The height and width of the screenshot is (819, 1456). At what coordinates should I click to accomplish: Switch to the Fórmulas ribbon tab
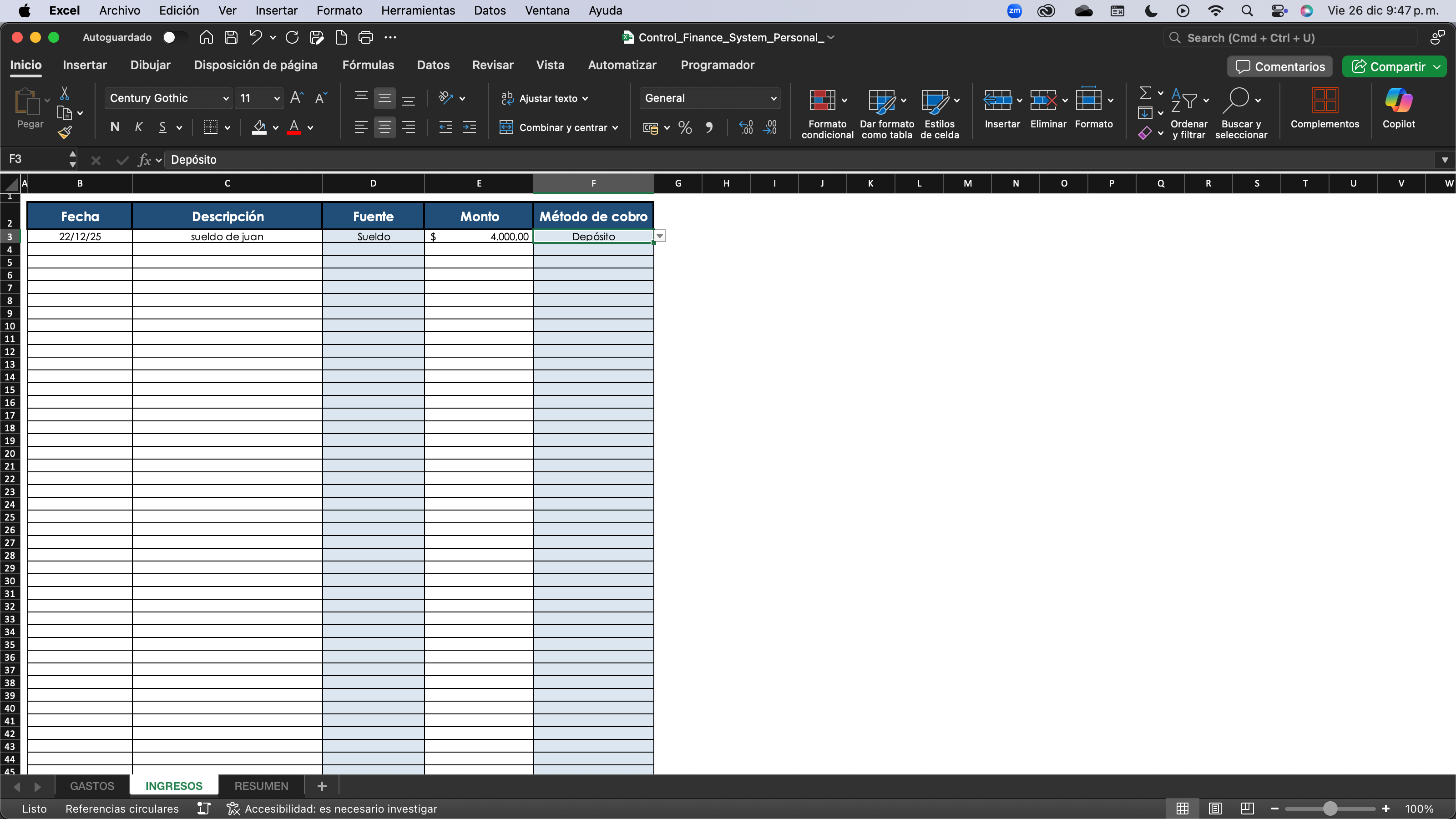(x=369, y=65)
